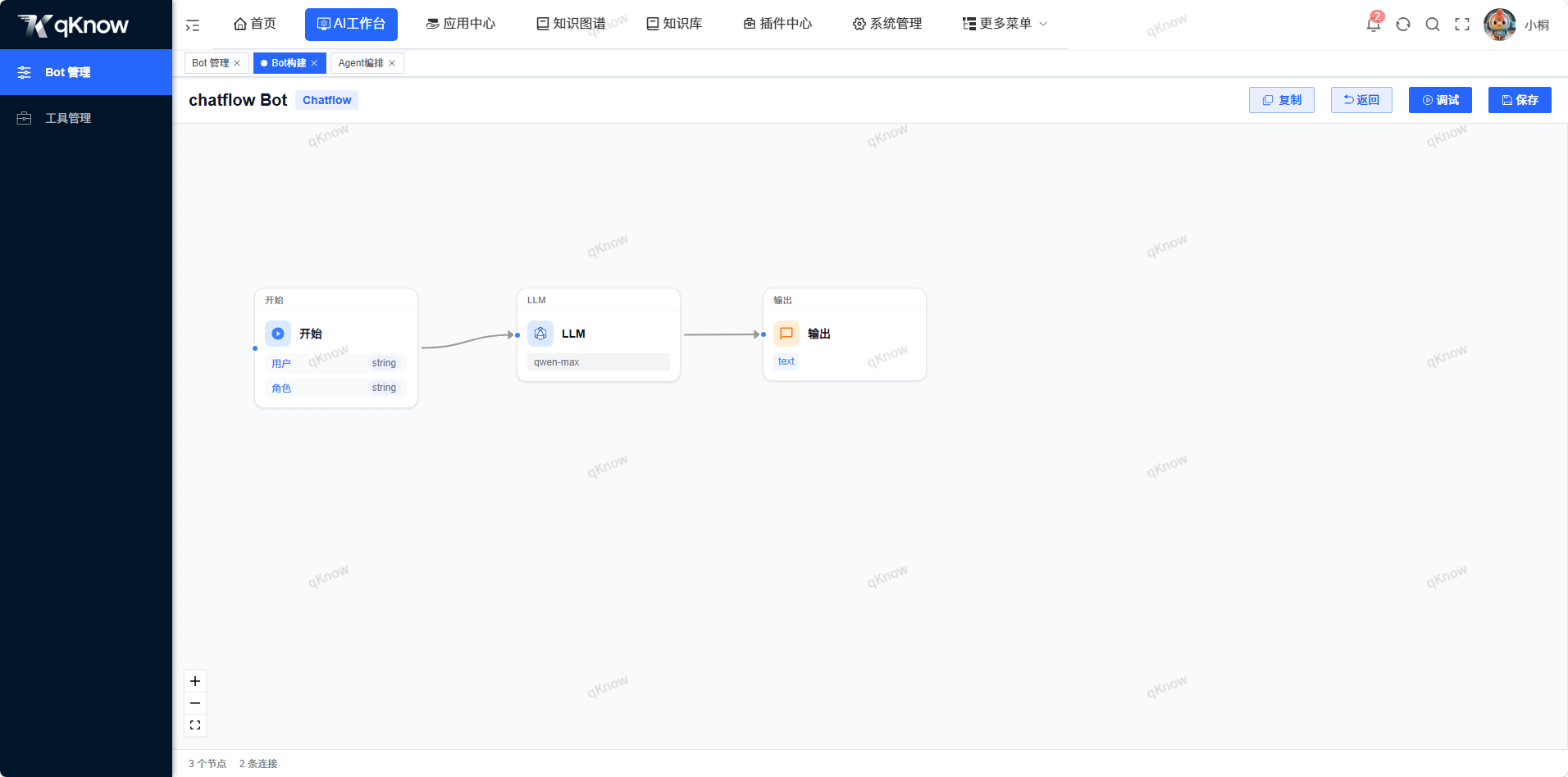Fit canvas view with the frame icon
This screenshot has height=777, width=1568.
pyautogui.click(x=195, y=725)
